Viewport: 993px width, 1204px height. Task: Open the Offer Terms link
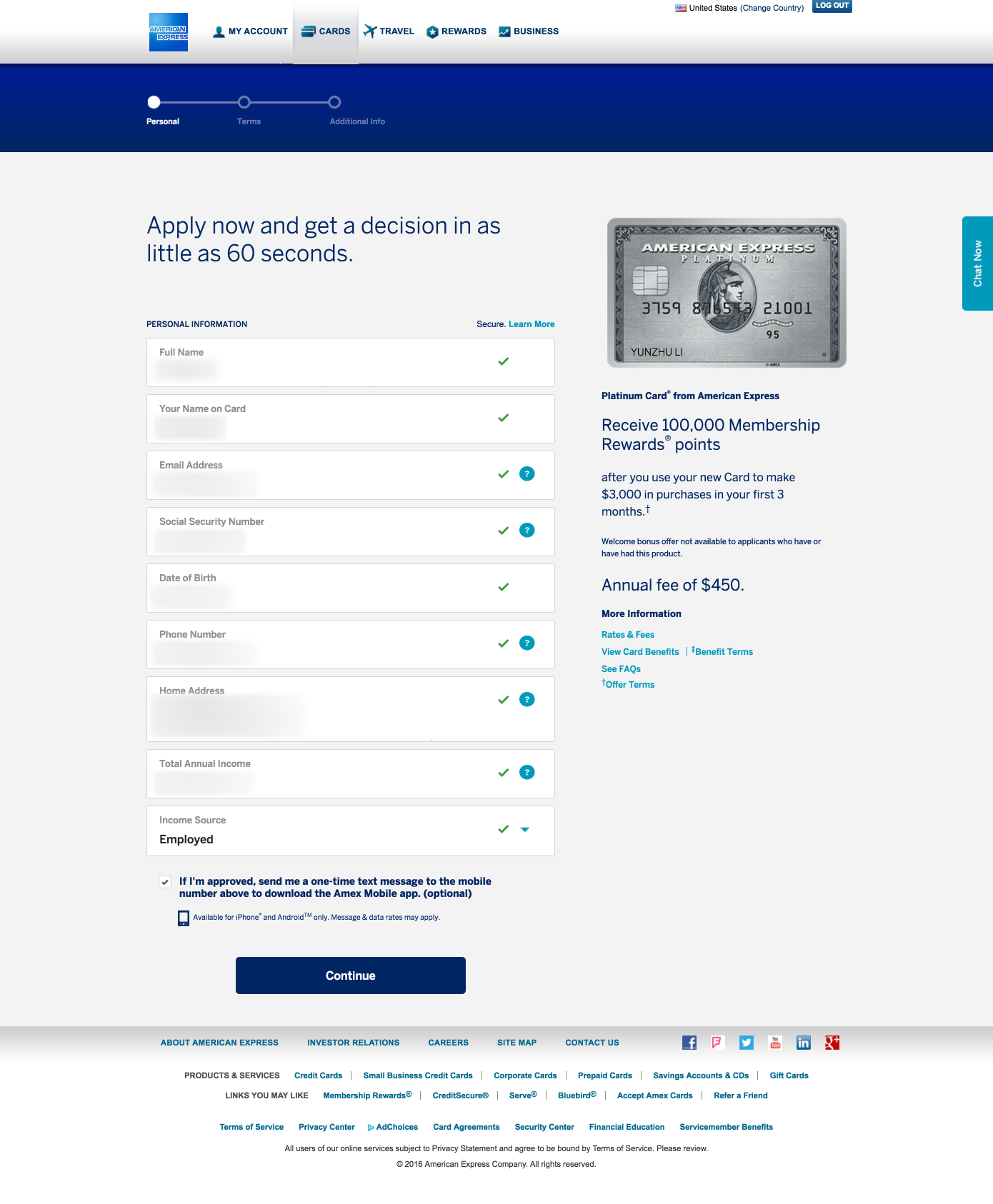628,684
